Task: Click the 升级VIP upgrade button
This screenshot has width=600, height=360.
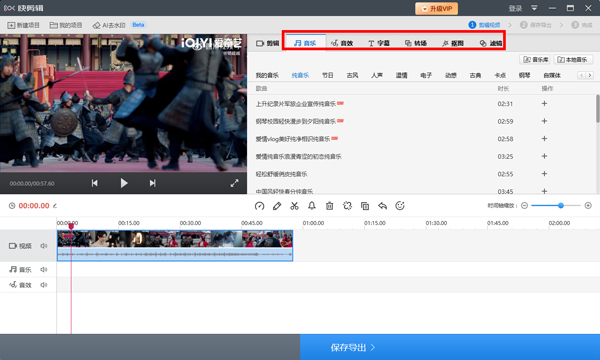Action: (437, 8)
